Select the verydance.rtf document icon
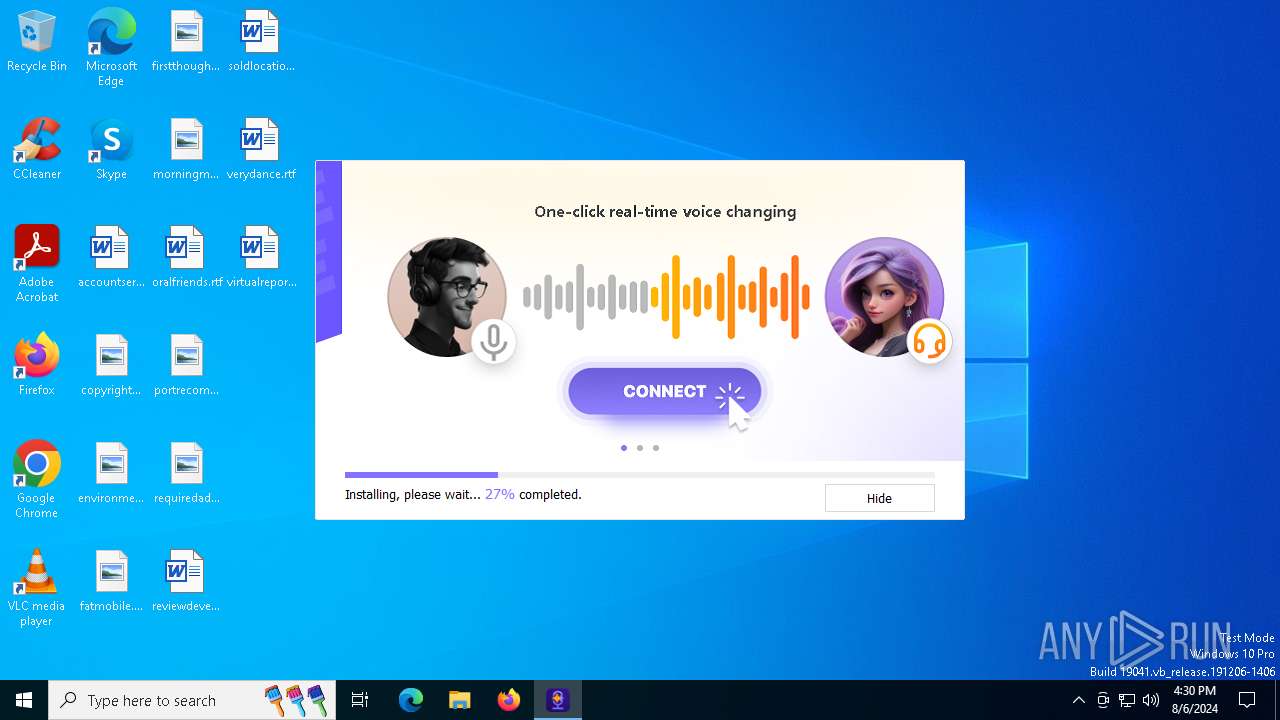The image size is (1280, 720). tap(261, 149)
